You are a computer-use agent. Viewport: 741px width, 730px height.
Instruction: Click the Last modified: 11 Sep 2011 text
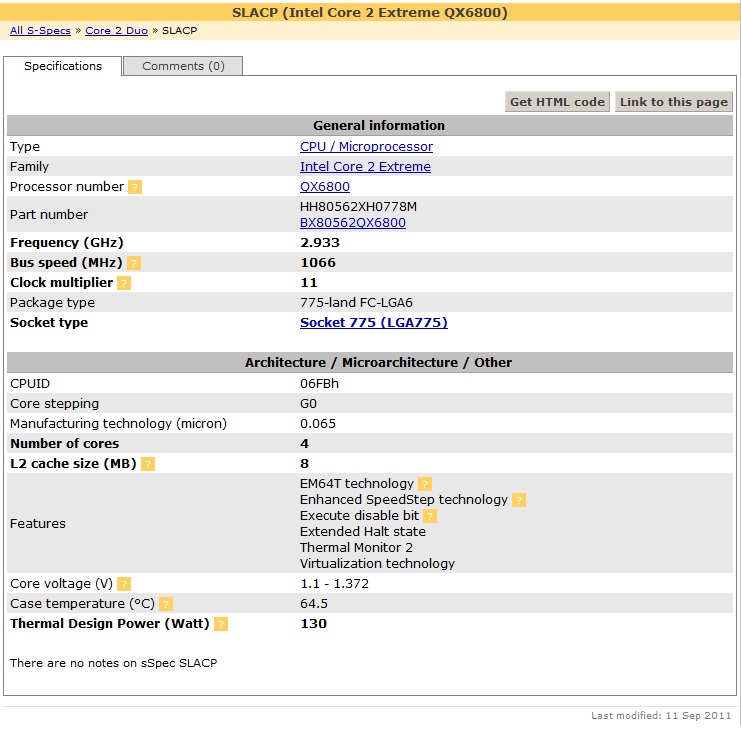(661, 715)
